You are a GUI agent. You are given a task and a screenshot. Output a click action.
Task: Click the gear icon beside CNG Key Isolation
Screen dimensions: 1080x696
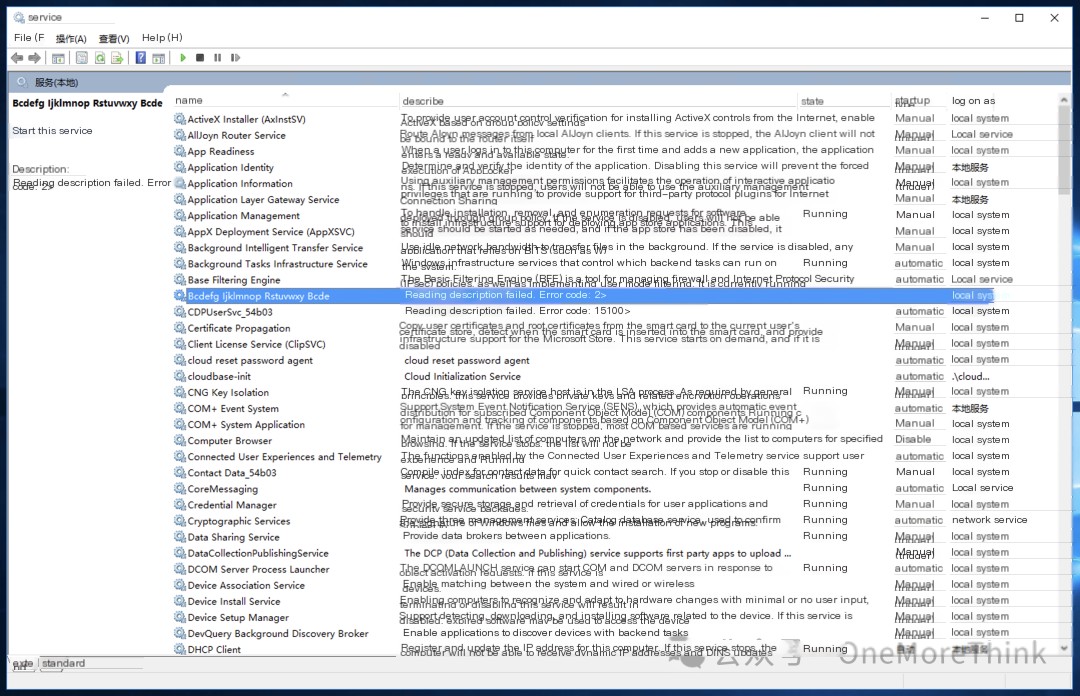(x=180, y=392)
